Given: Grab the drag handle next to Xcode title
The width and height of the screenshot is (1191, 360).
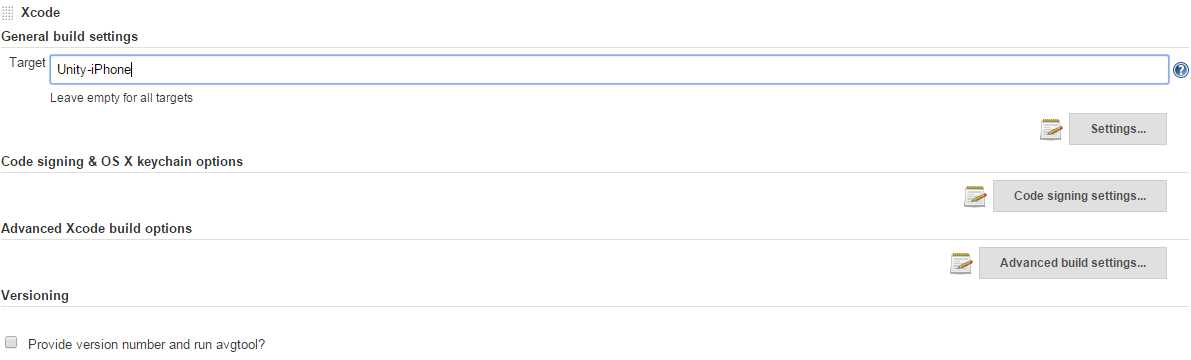Looking at the screenshot, I should tap(8, 13).
